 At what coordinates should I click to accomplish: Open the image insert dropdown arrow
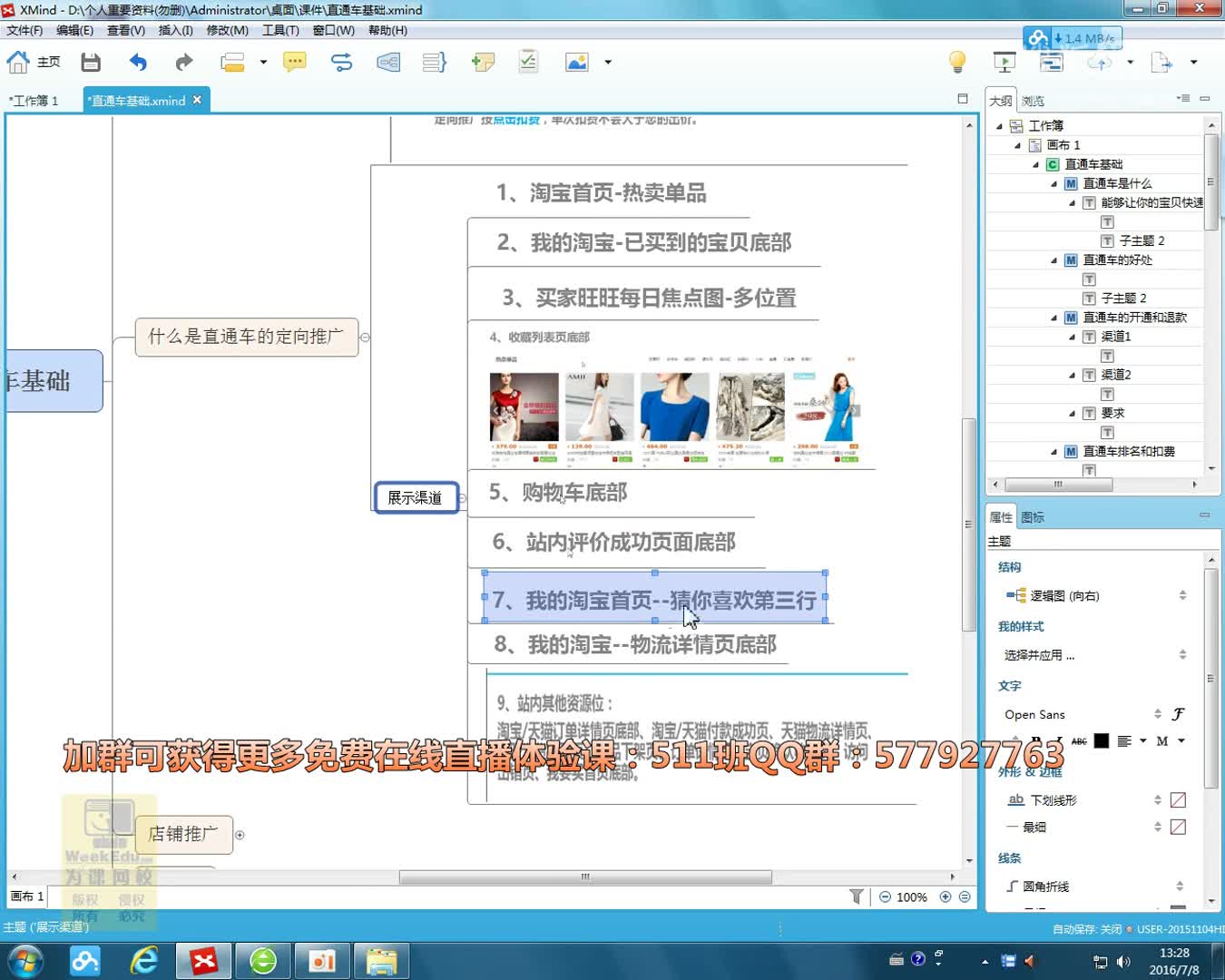(x=608, y=62)
